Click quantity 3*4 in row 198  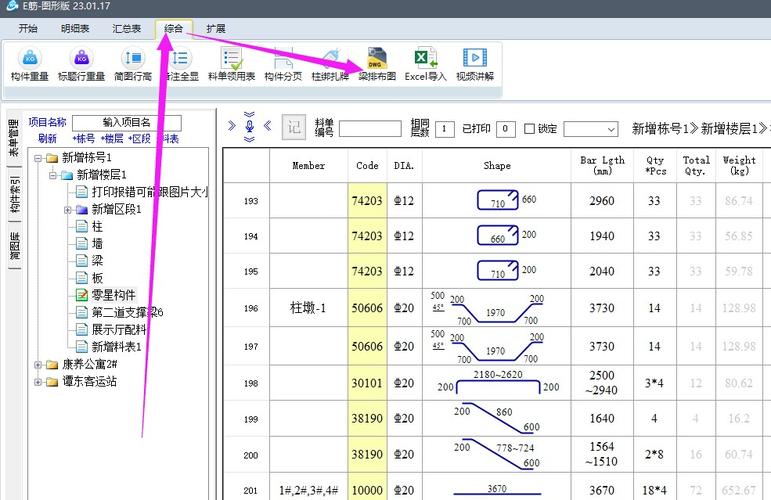tap(654, 383)
